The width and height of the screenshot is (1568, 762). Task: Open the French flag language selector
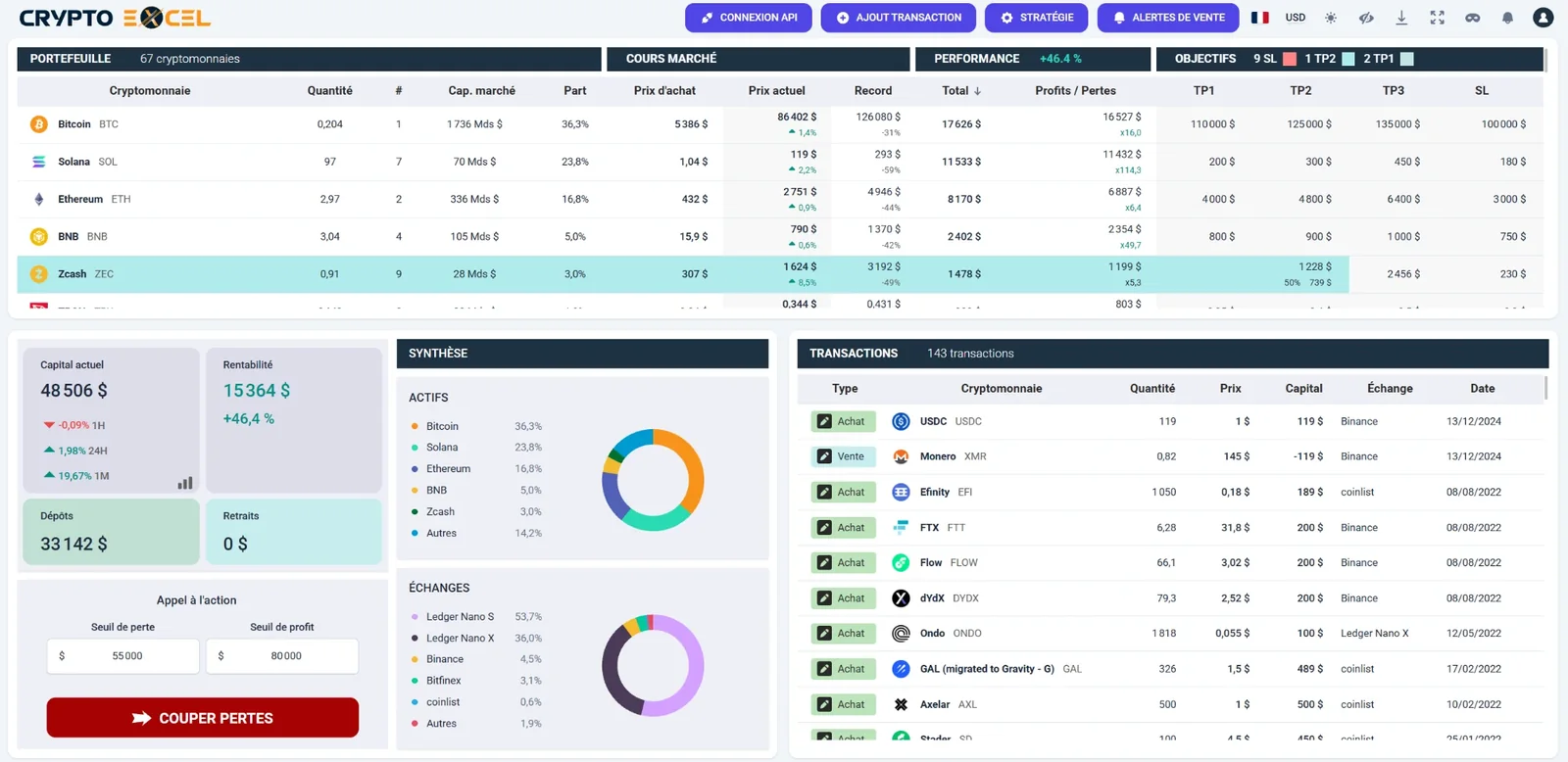(1259, 18)
